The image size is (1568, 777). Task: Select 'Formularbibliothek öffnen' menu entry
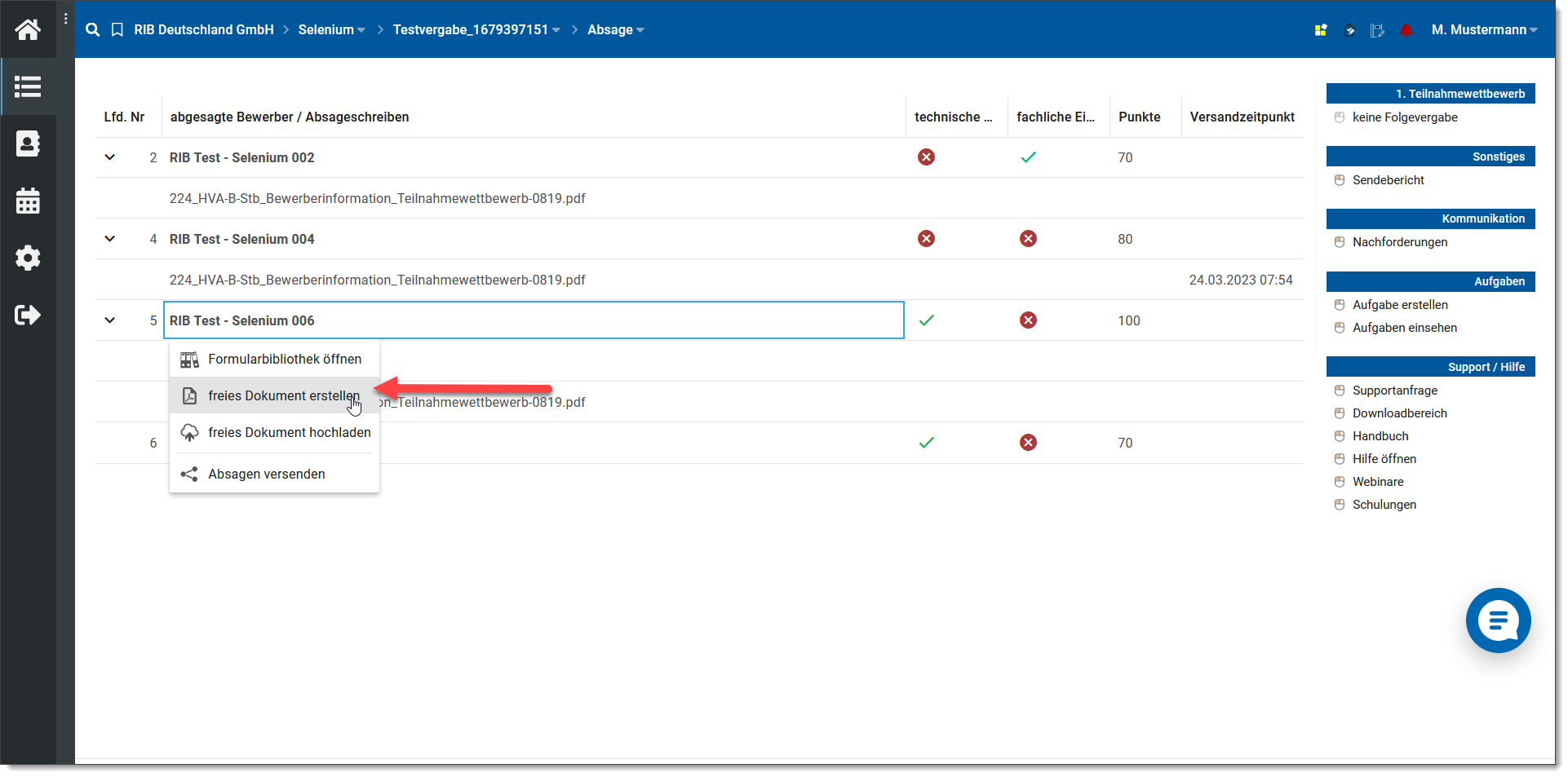click(284, 360)
